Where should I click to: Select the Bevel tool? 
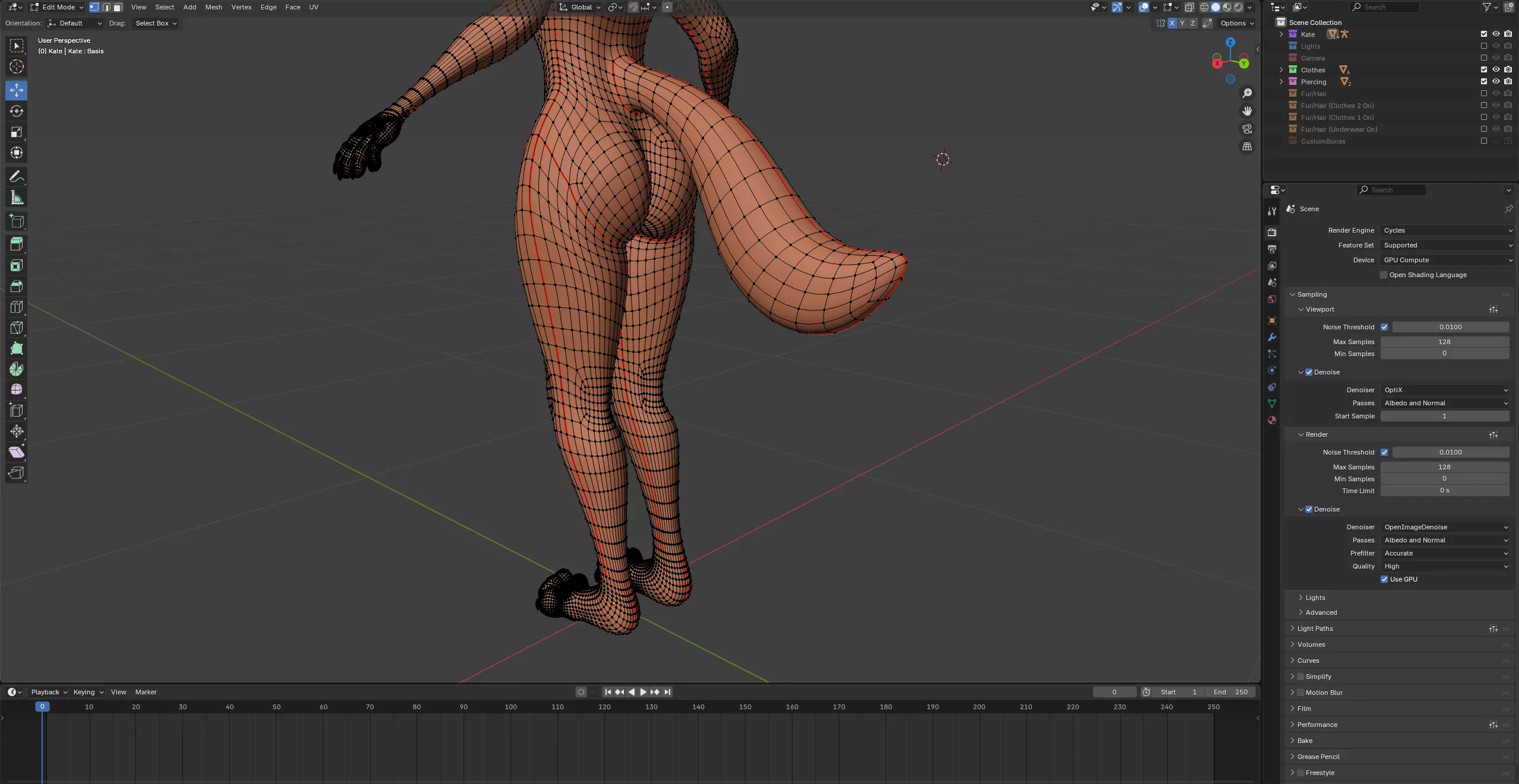17,286
